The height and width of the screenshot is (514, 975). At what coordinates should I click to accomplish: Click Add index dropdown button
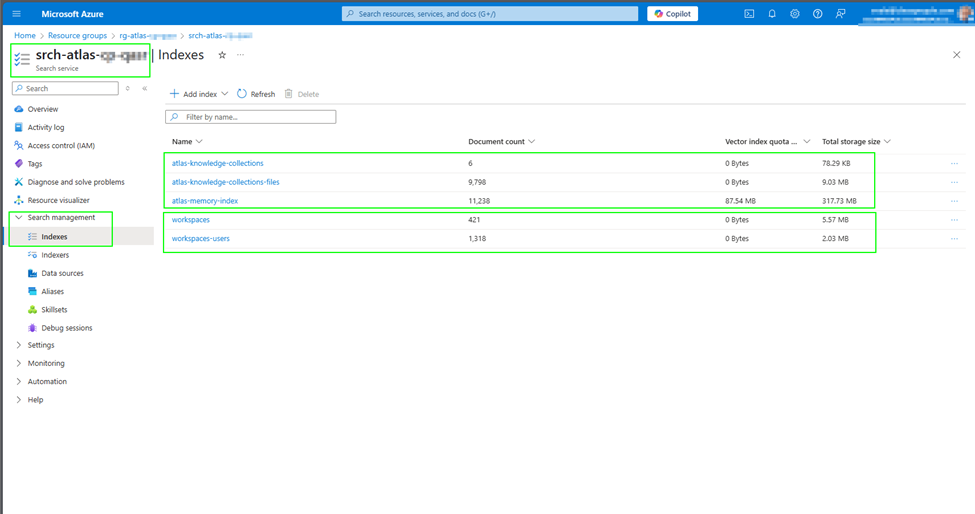coord(199,94)
